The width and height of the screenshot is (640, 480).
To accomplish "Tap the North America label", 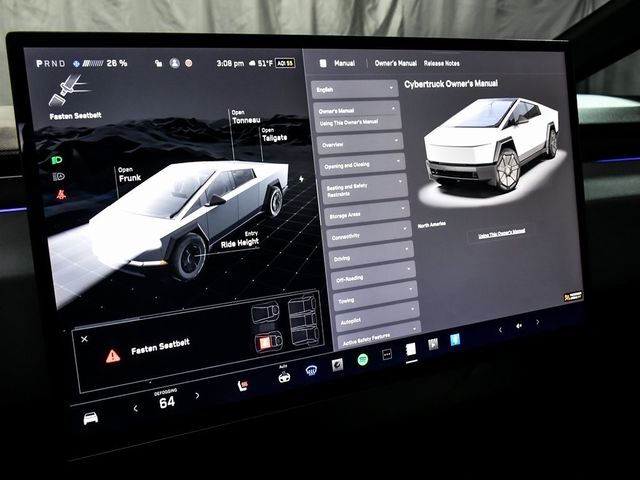I will tap(431, 225).
